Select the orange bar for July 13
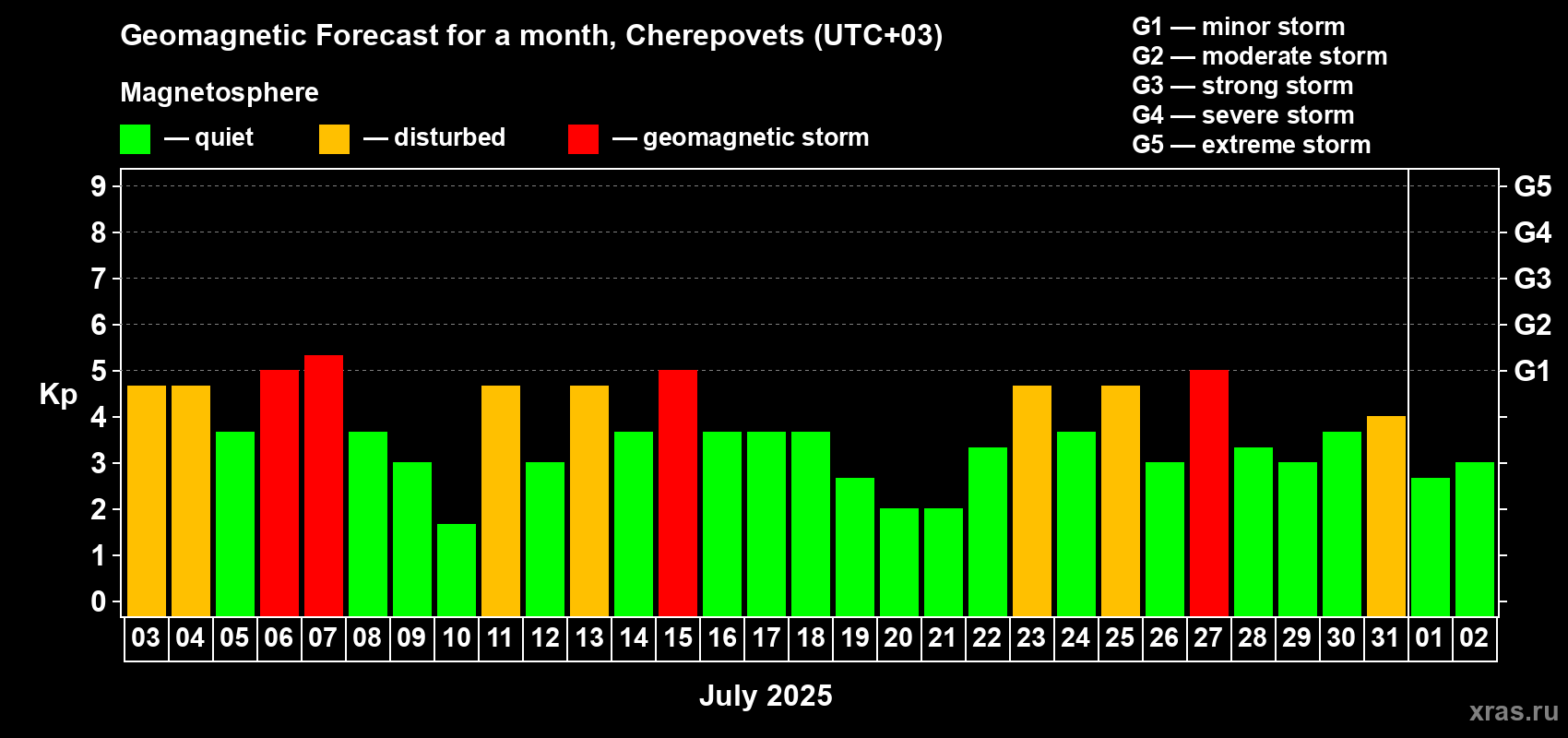The width and height of the screenshot is (1568, 738). tap(589, 501)
